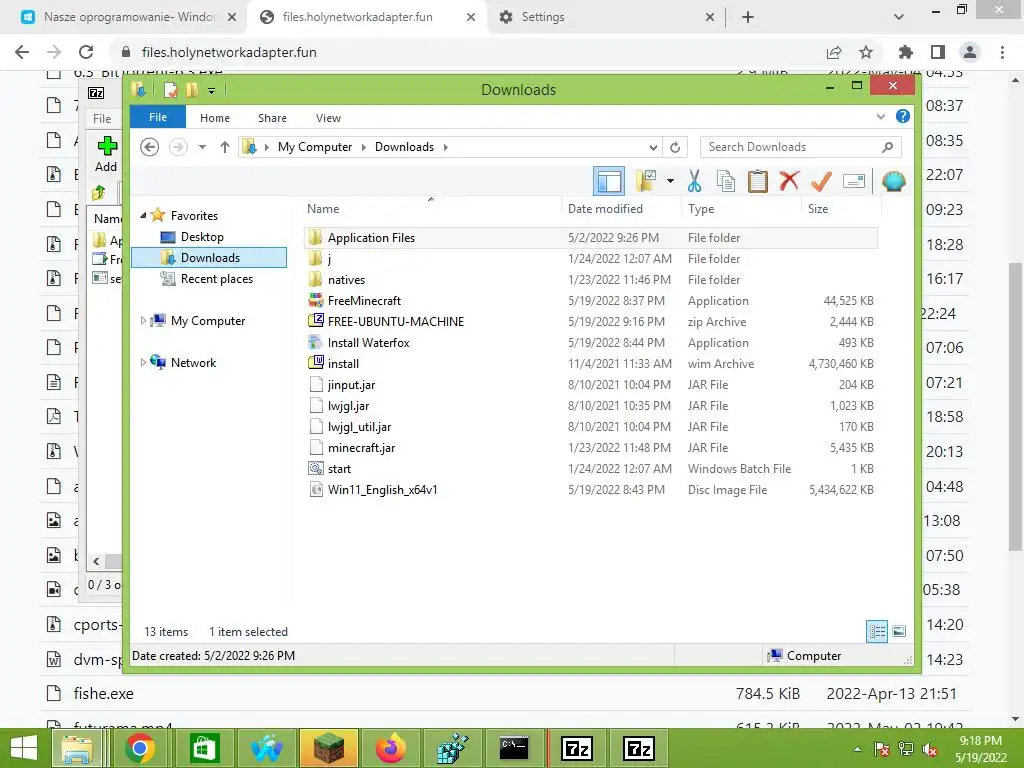Open Explorer recent locations dropdown
The image size is (1024, 768).
[202, 147]
